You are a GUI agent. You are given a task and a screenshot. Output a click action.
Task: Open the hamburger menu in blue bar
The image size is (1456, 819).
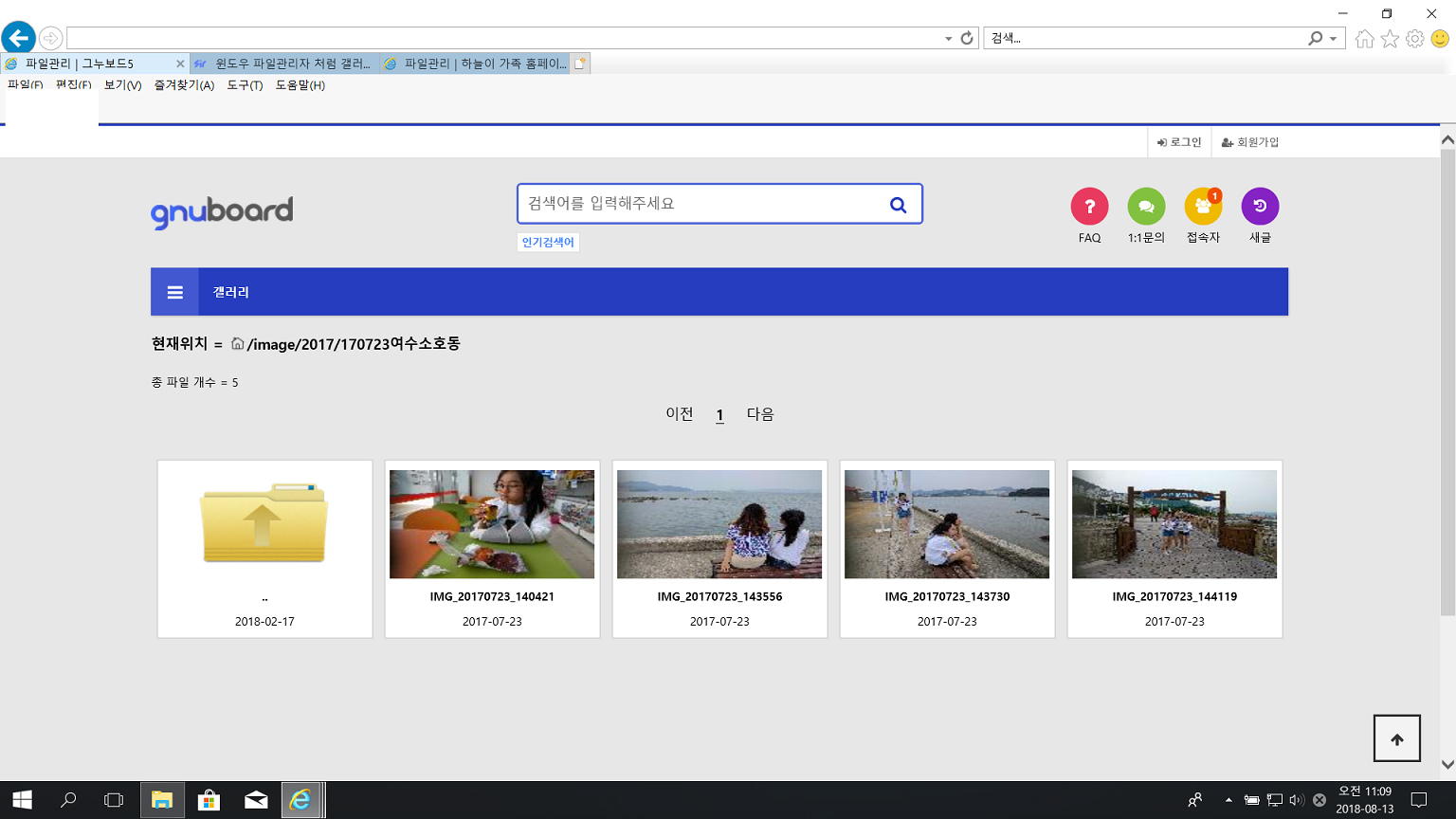click(175, 292)
